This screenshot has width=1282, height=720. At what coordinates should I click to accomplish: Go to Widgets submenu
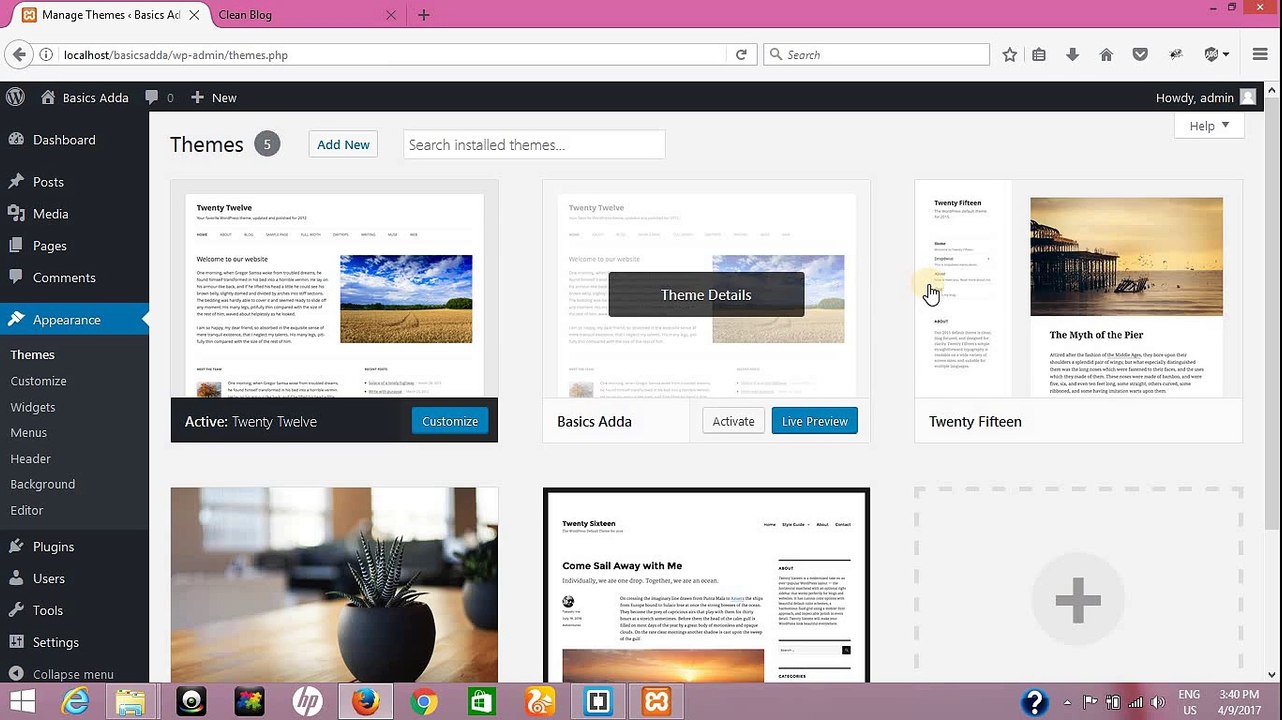click(33, 407)
